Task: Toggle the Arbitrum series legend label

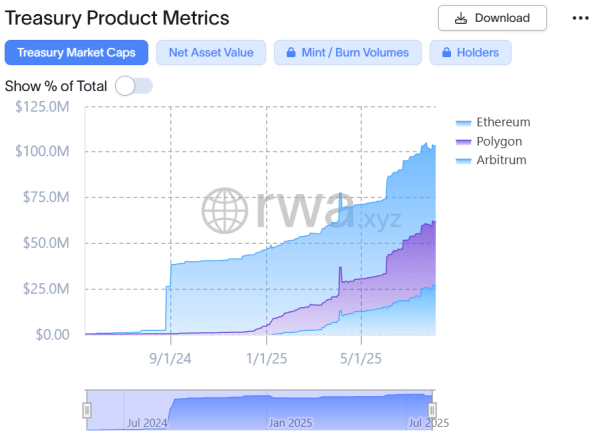Action: coord(500,160)
